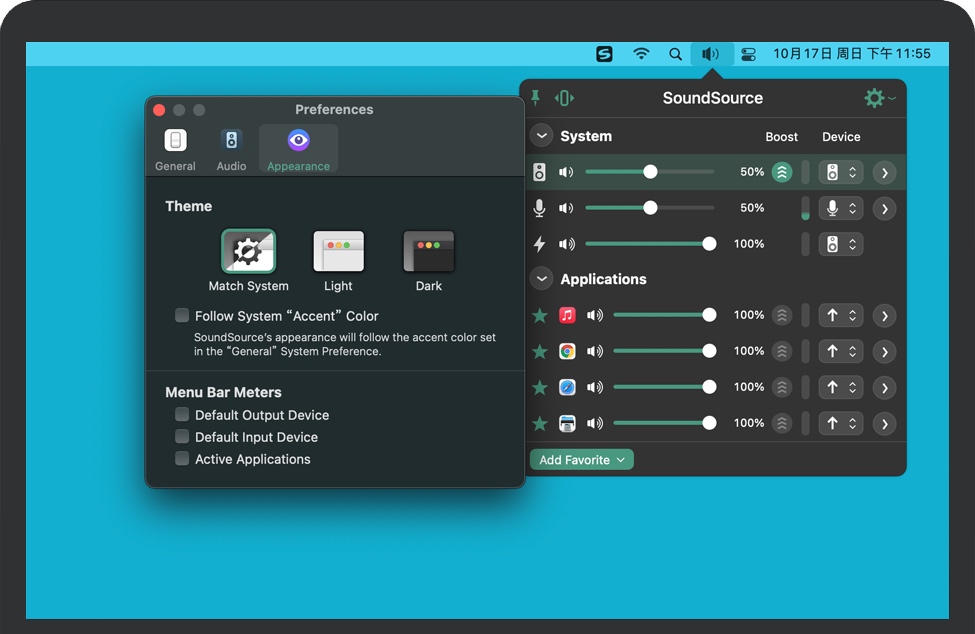
Task: Enable Active Applications menu bar meter
Action: [x=182, y=459]
